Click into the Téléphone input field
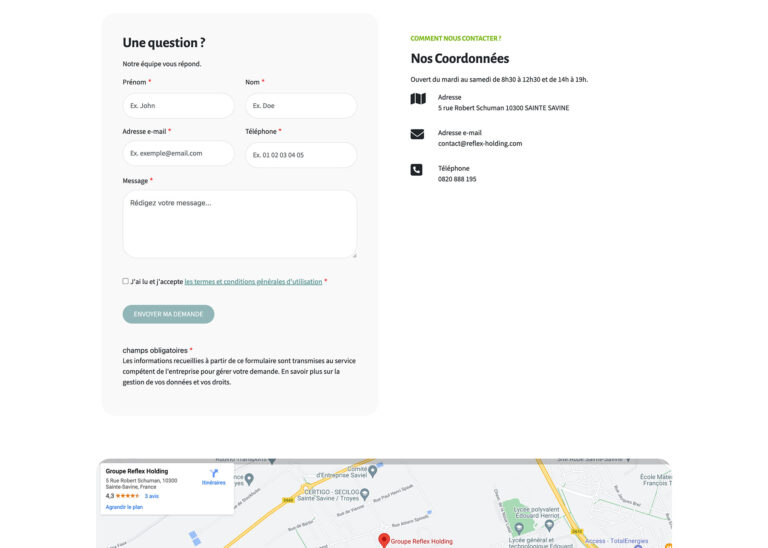This screenshot has height=548, width=768. point(300,155)
